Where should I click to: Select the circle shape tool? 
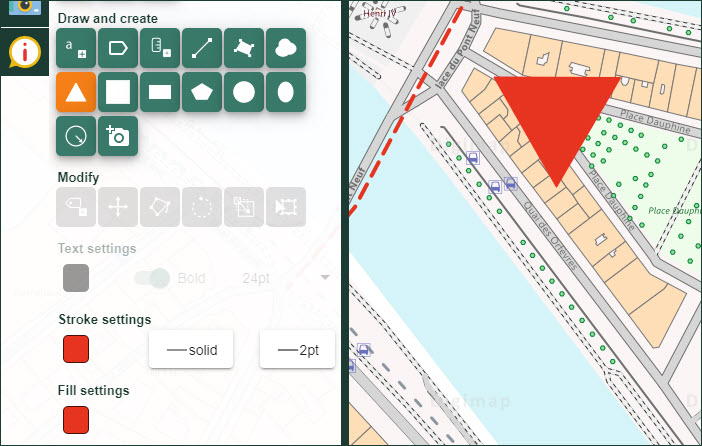pos(244,92)
